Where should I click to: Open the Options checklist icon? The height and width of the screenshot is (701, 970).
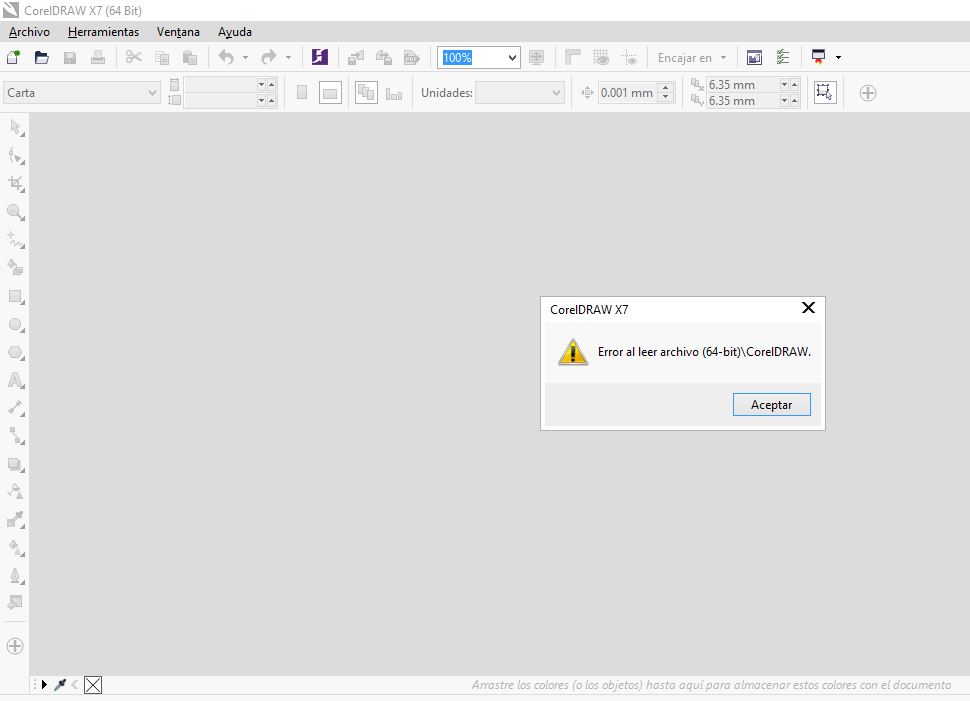(783, 58)
